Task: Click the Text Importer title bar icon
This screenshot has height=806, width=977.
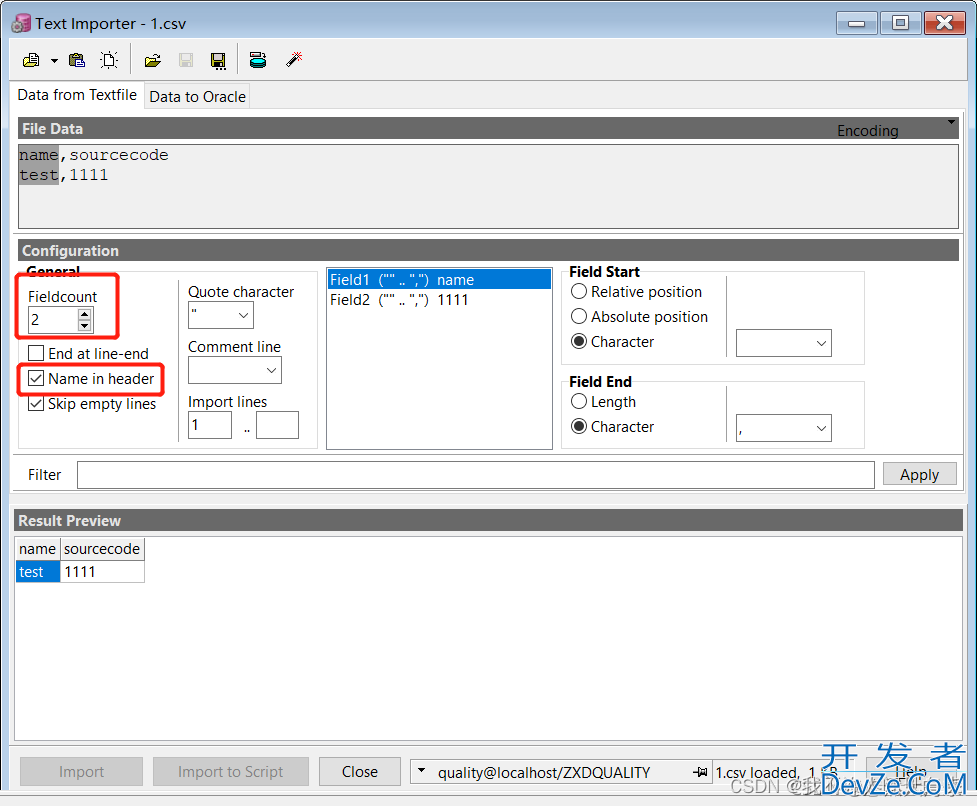Action: point(21,23)
